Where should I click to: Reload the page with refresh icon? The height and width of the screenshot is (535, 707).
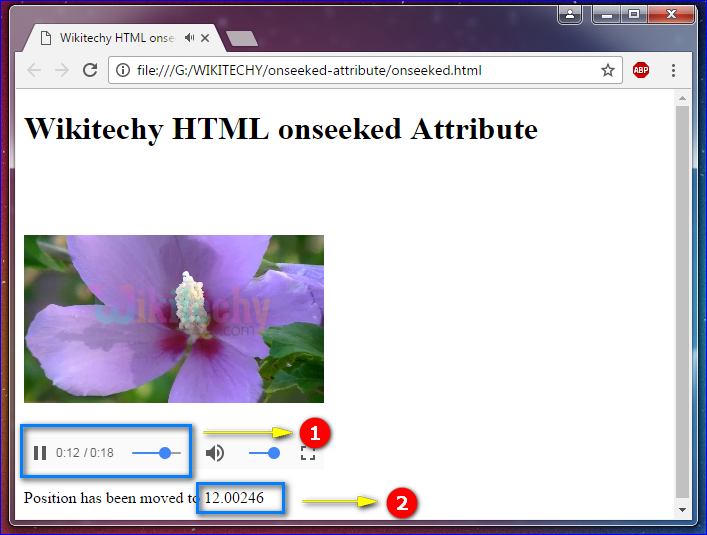tap(90, 70)
